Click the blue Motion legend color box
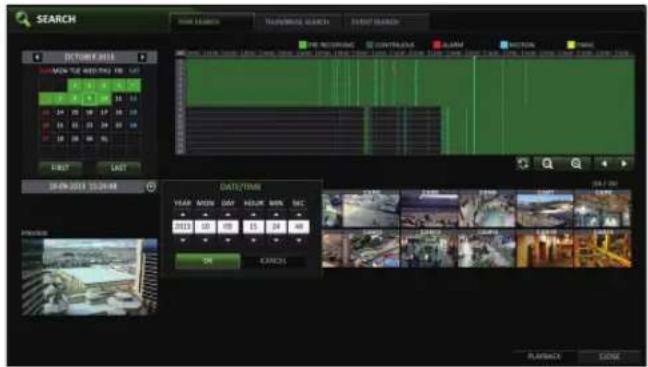This screenshot has height=367, width=648. click(504, 45)
